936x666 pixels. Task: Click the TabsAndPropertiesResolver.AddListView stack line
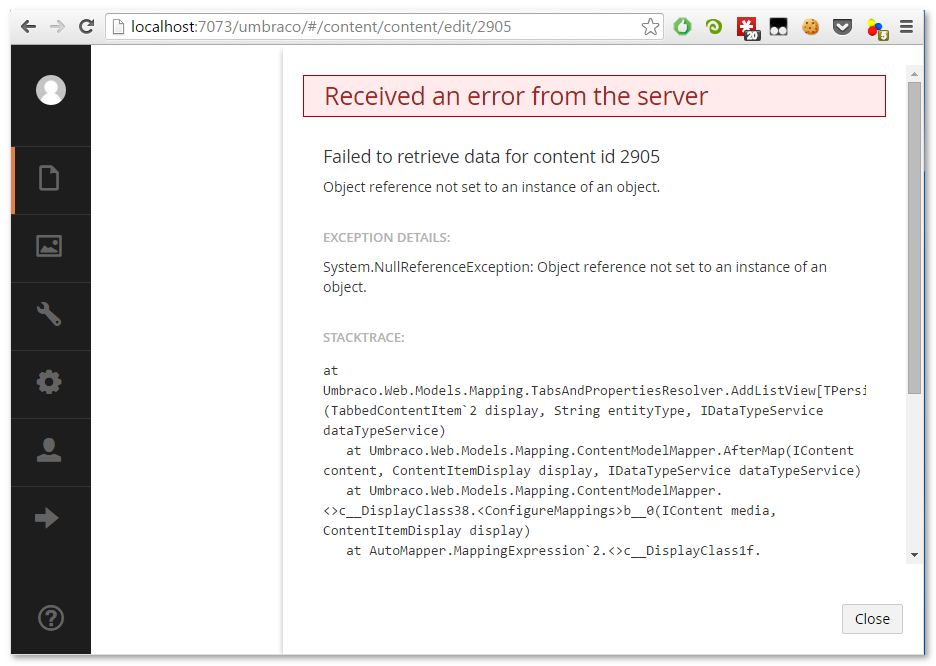coord(595,391)
